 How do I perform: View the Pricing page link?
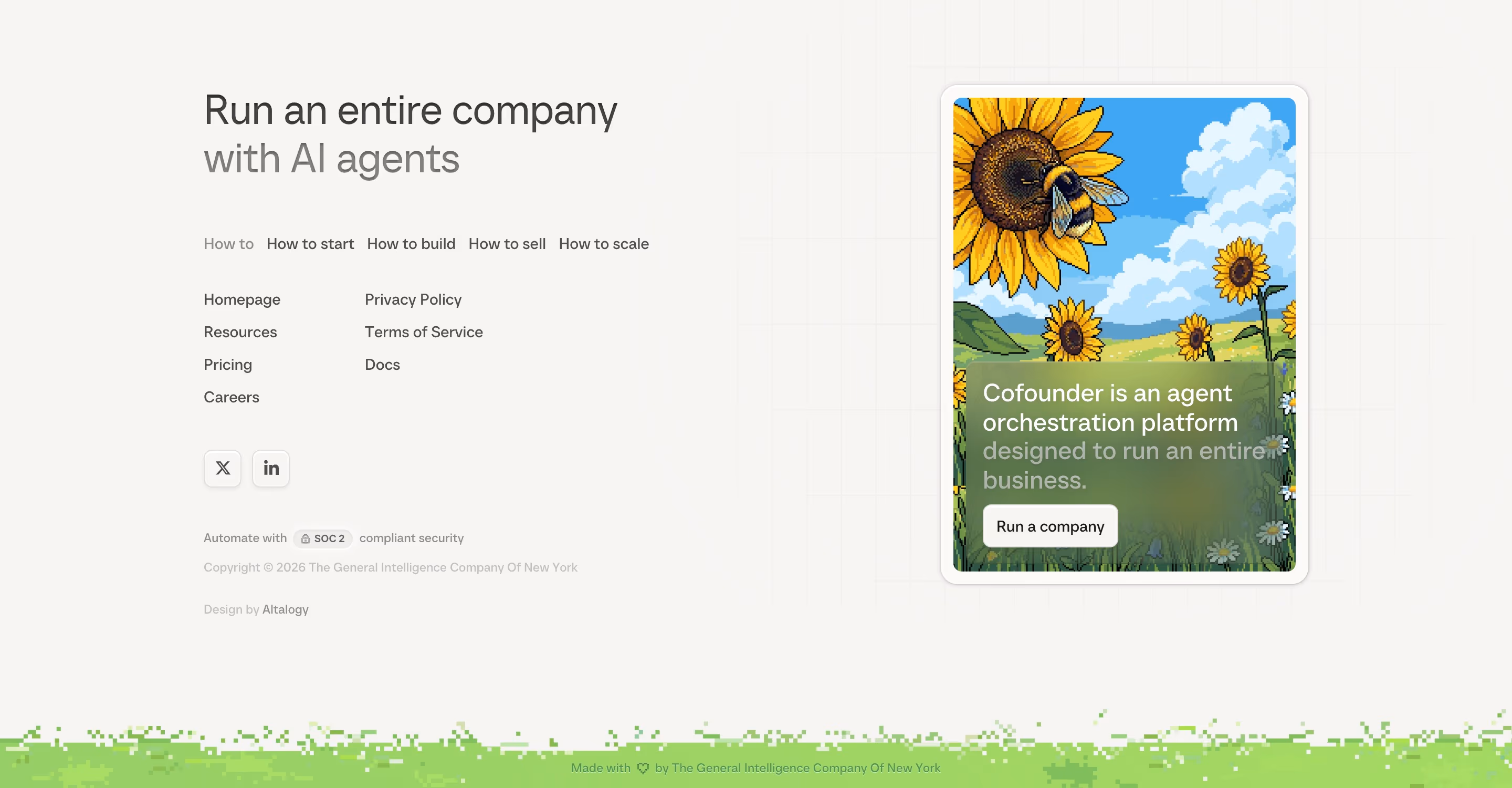(x=228, y=365)
